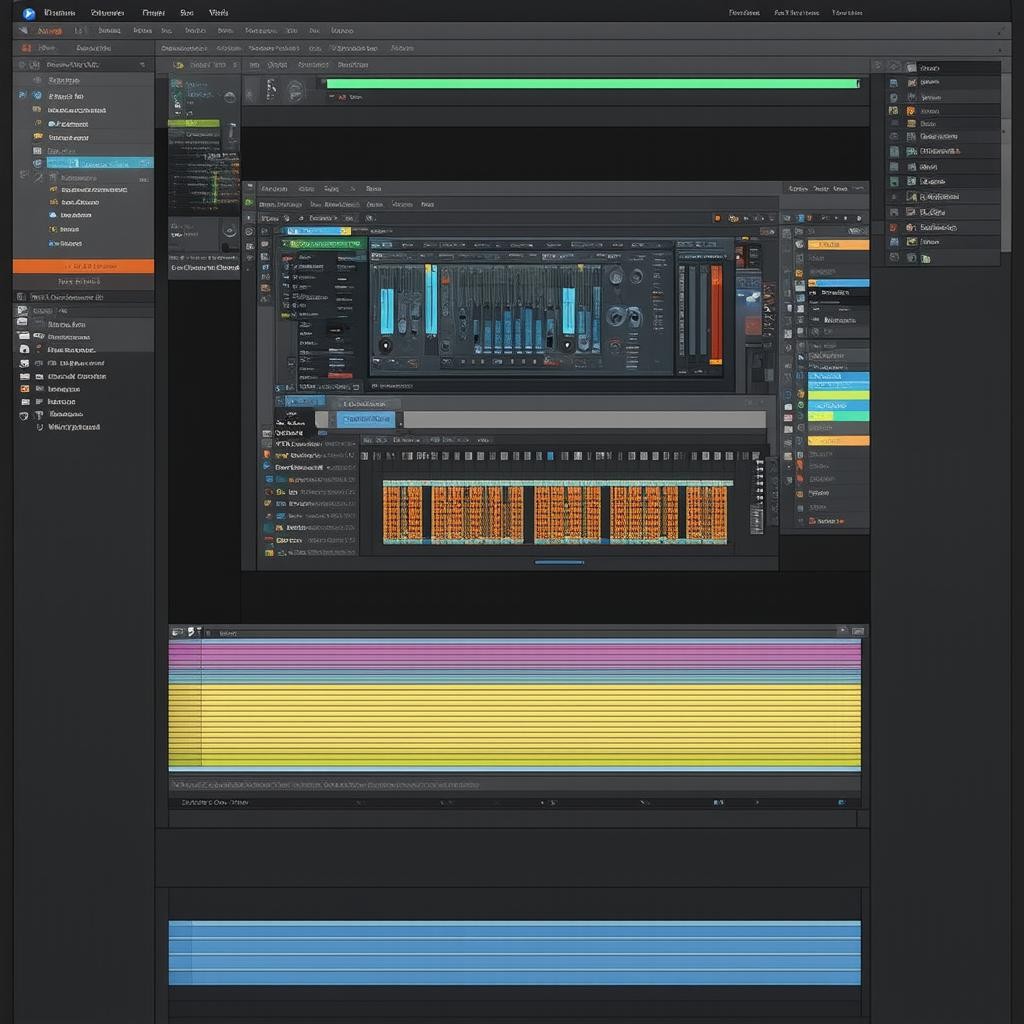Click the green progress bar at the top
This screenshot has width=1024, height=1024.
[x=591, y=84]
